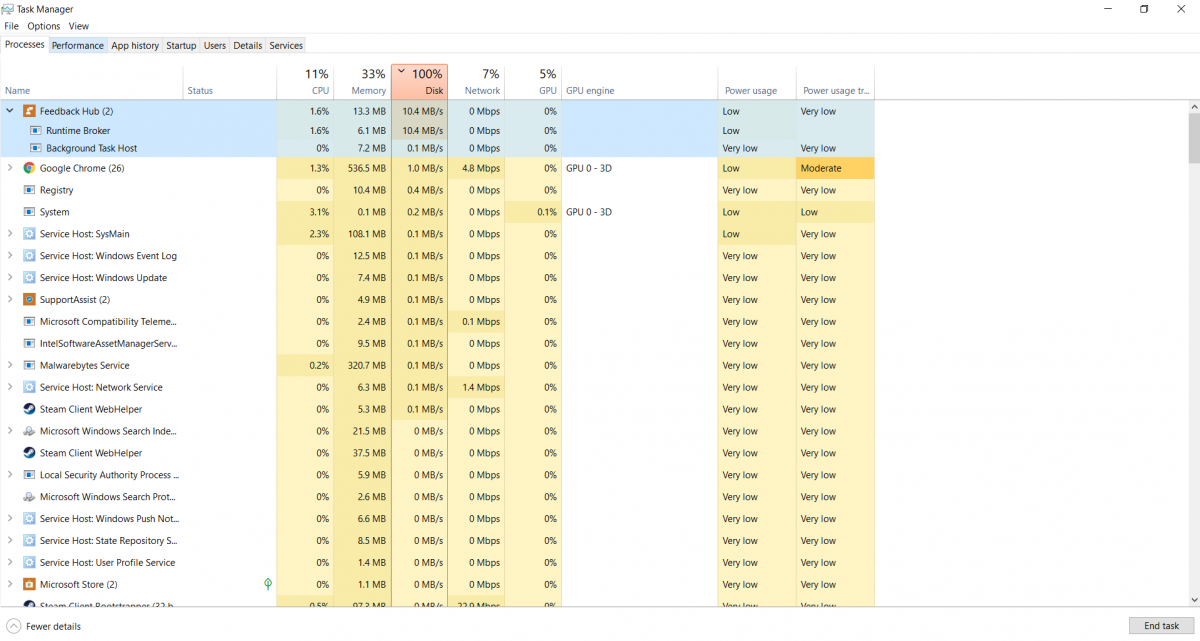Expand the Malwarebytes Service entry

[10, 365]
